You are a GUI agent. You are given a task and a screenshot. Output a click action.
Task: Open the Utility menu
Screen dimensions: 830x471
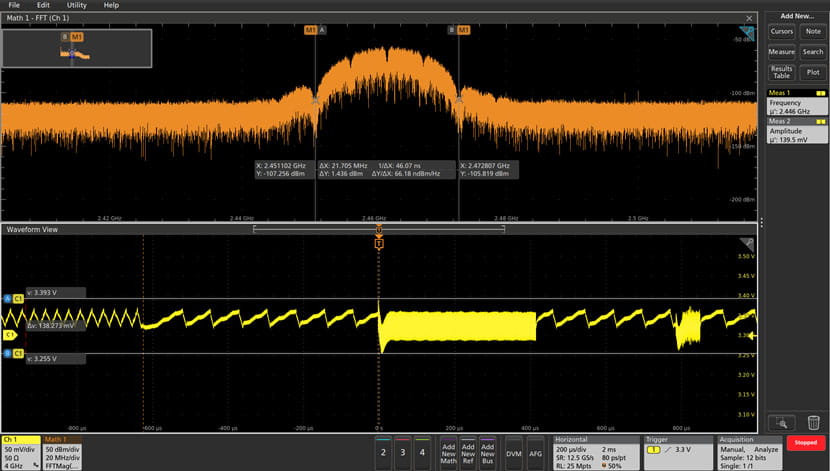[x=76, y=5]
